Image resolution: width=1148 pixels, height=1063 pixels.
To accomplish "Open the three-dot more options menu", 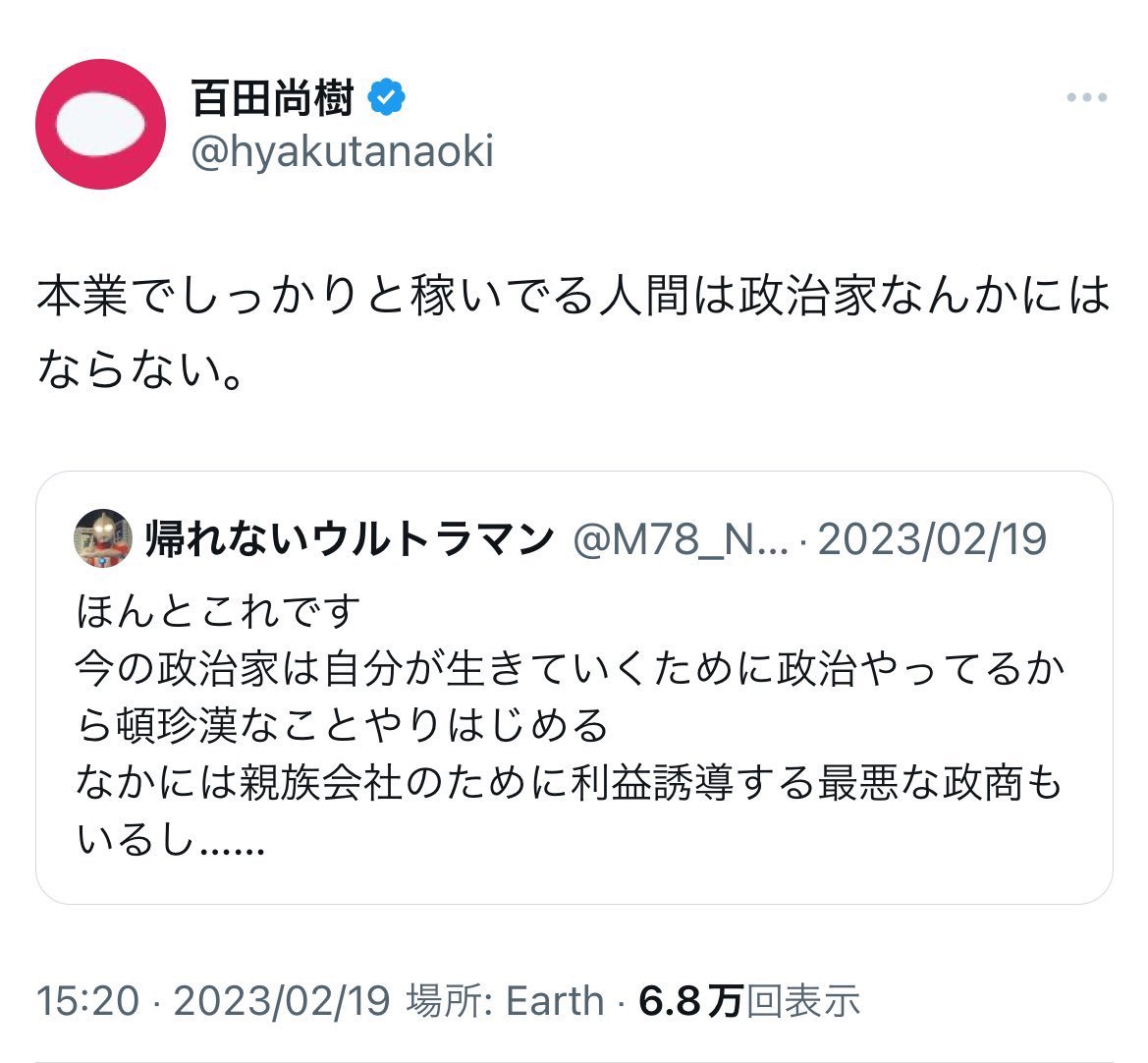I will tap(1087, 97).
